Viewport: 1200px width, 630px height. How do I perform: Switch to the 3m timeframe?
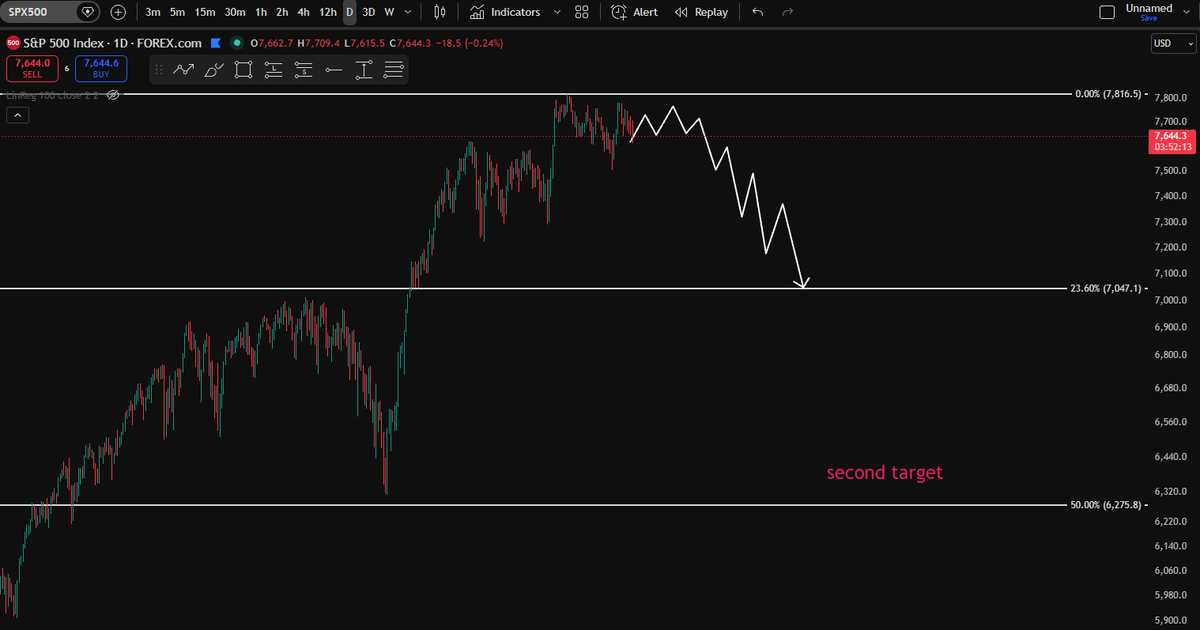click(152, 12)
